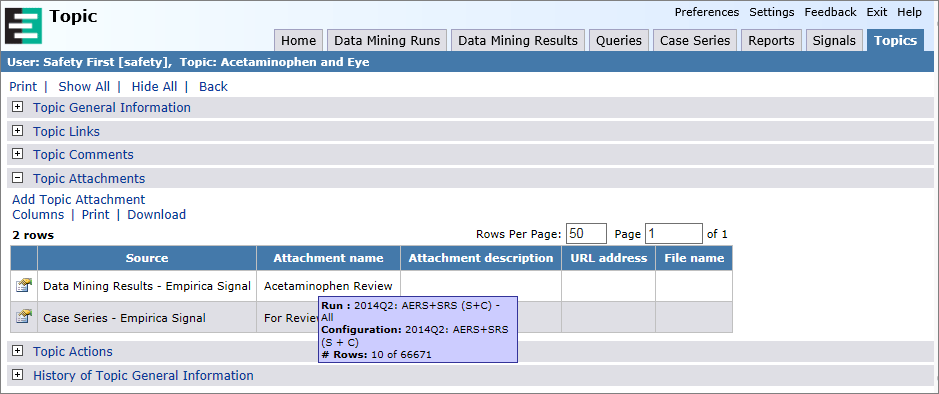Image resolution: width=939 pixels, height=394 pixels.
Task: Click Add Topic Attachment link
Action: click(x=78, y=199)
